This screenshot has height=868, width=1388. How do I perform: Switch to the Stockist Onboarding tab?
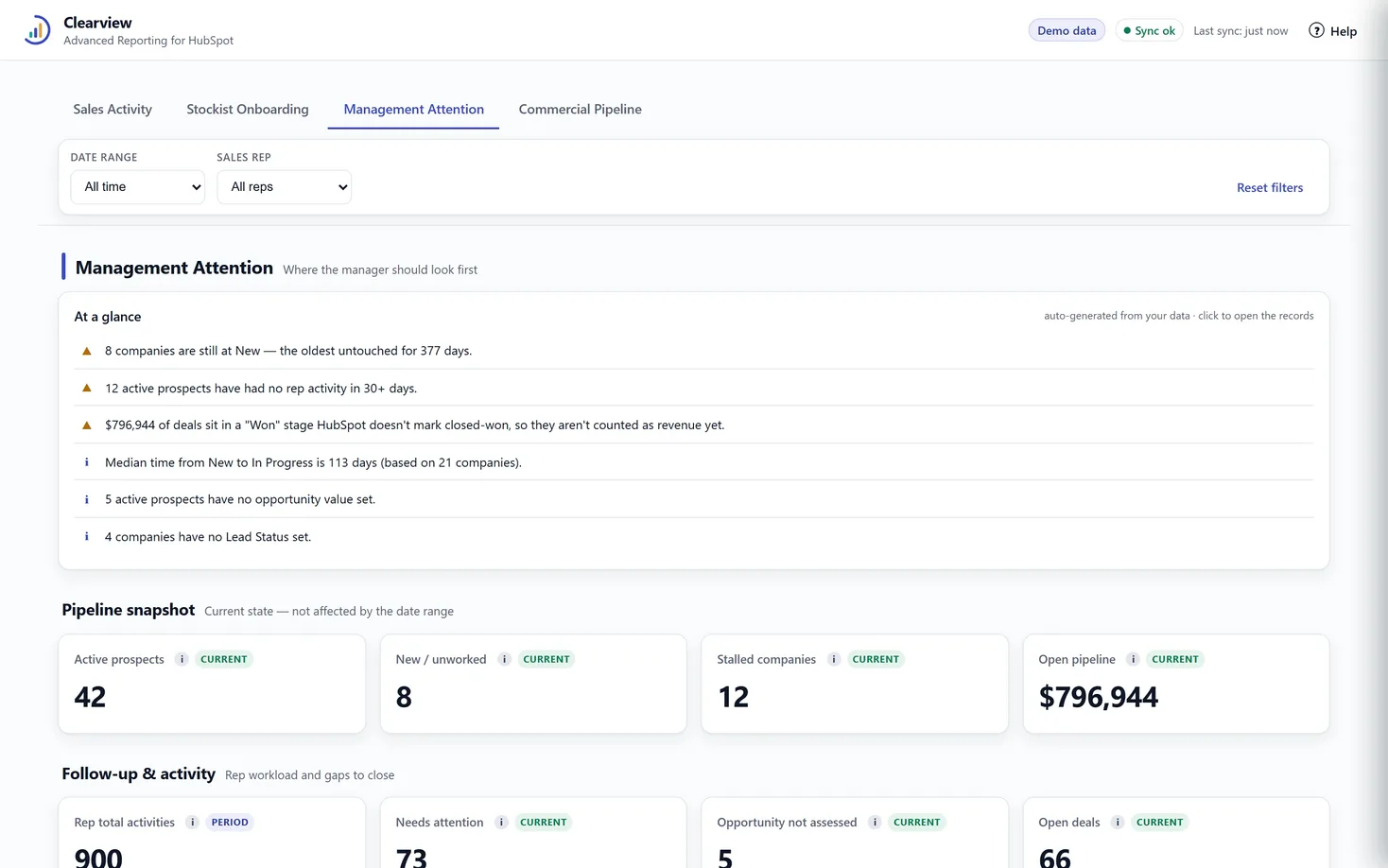248,110
